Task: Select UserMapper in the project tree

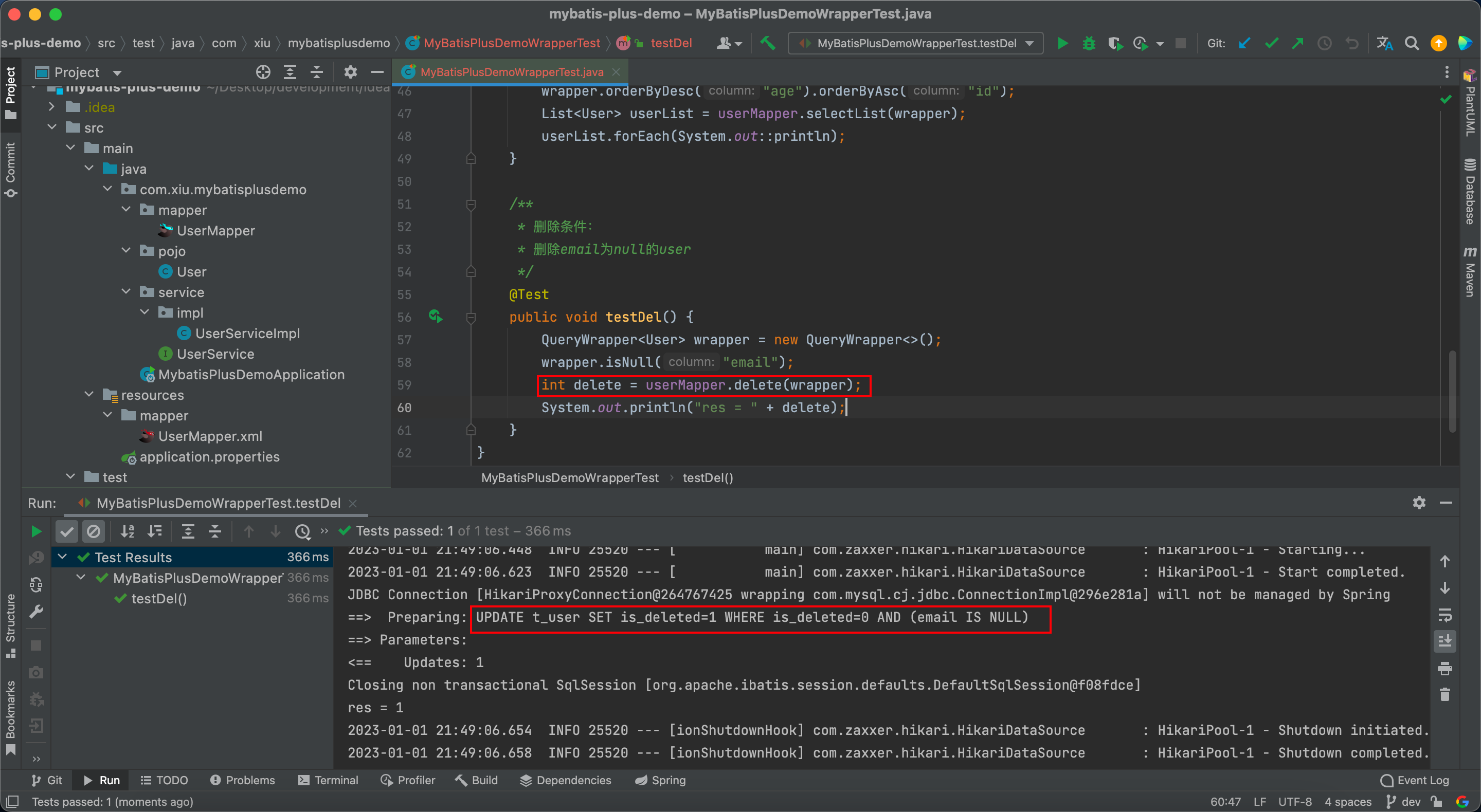Action: coord(215,230)
